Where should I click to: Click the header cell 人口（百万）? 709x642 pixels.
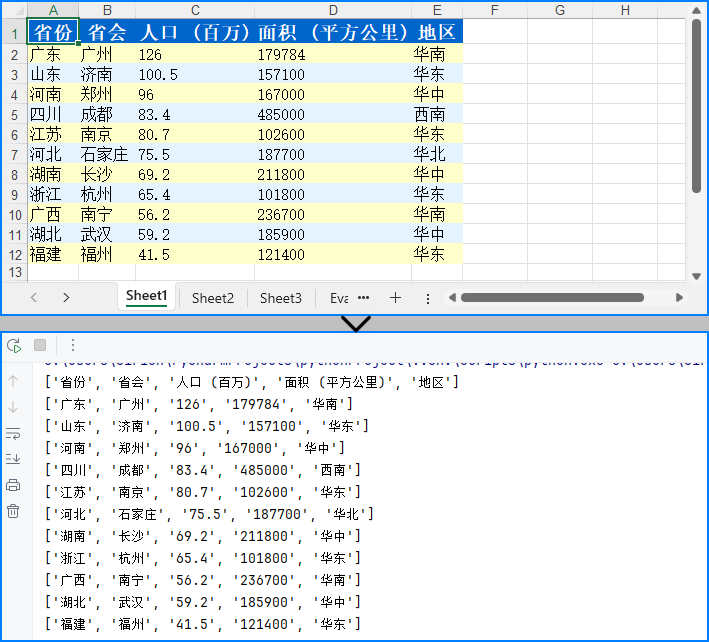pos(195,32)
